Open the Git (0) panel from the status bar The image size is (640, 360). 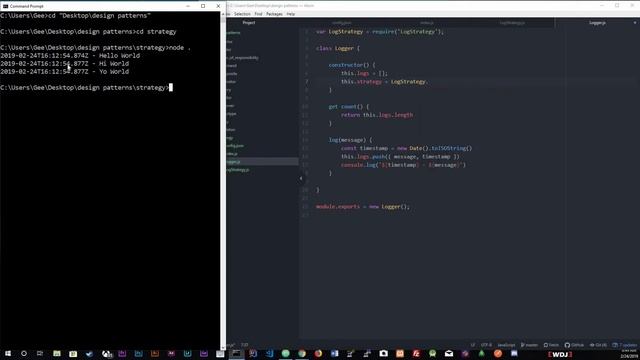tap(598, 345)
